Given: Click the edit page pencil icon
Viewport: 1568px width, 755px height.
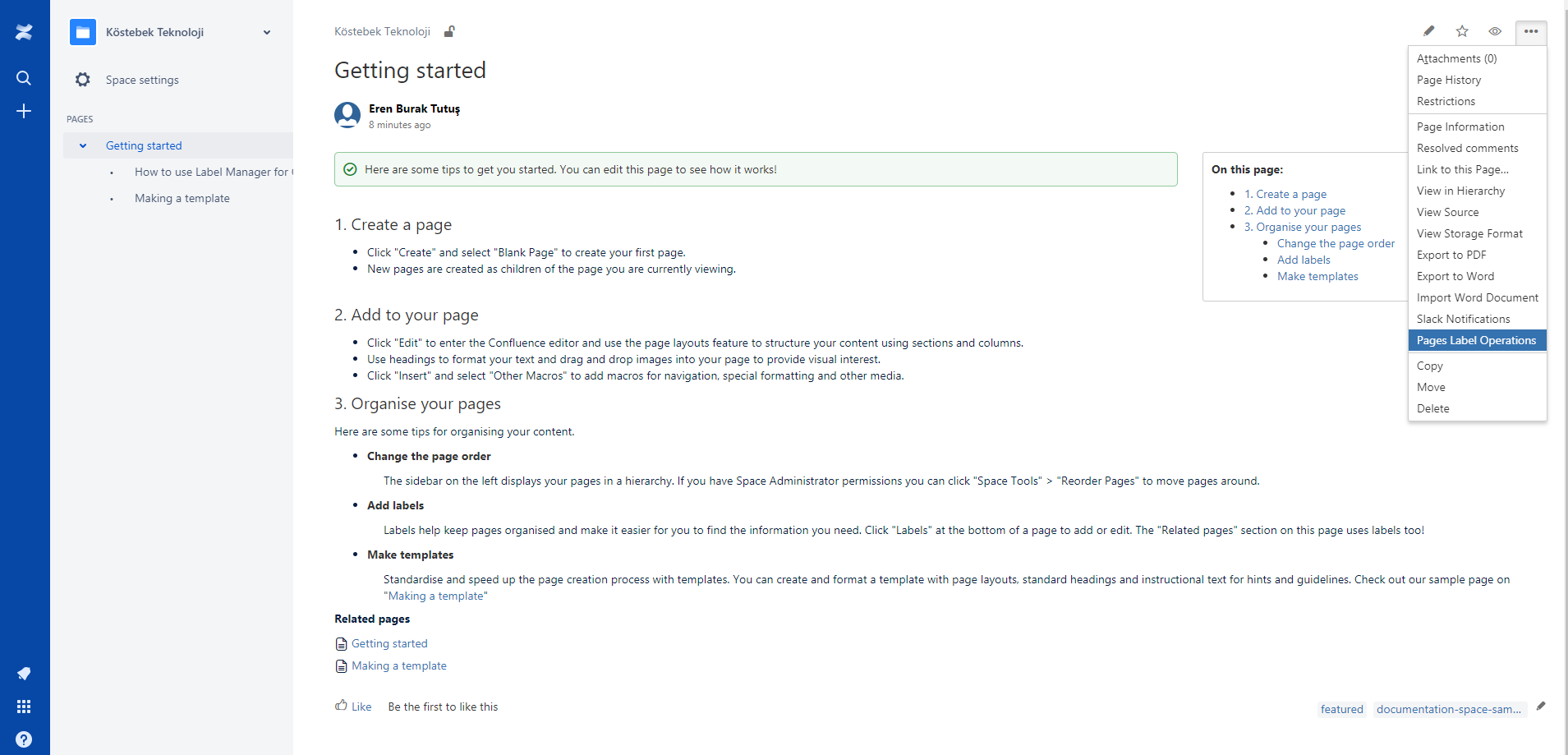Looking at the screenshot, I should coord(1429,31).
